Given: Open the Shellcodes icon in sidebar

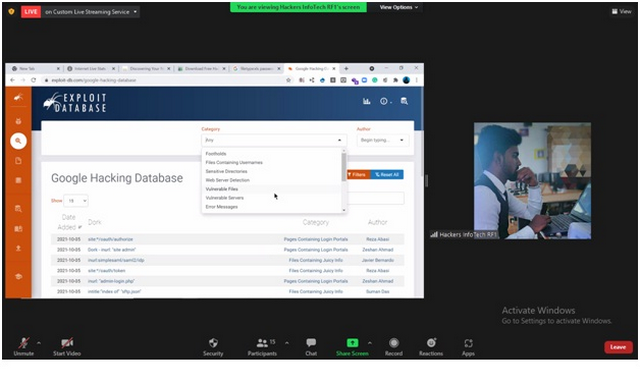Looking at the screenshot, I should click(18, 180).
